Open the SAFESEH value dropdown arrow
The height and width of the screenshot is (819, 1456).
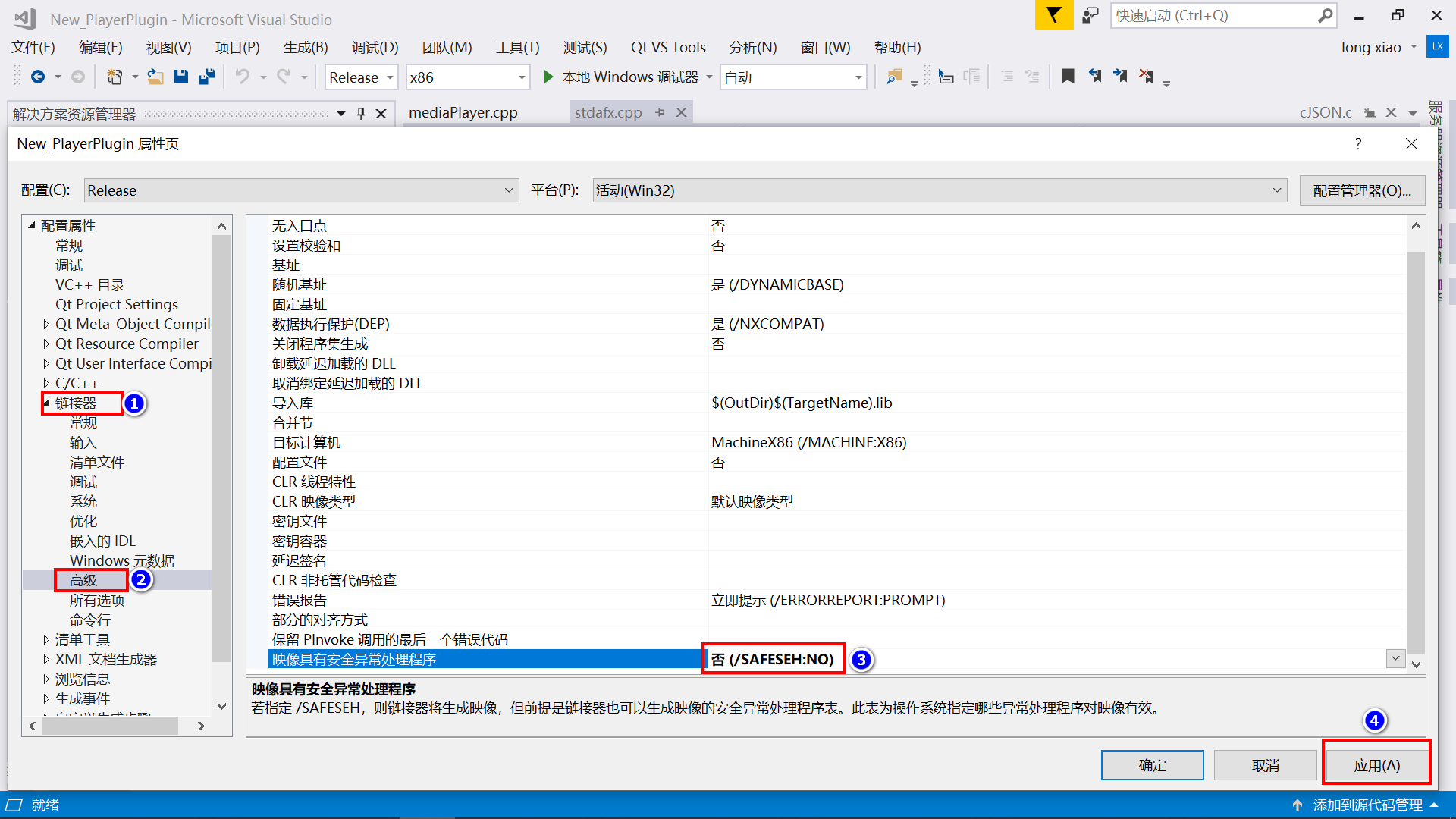pyautogui.click(x=1395, y=658)
